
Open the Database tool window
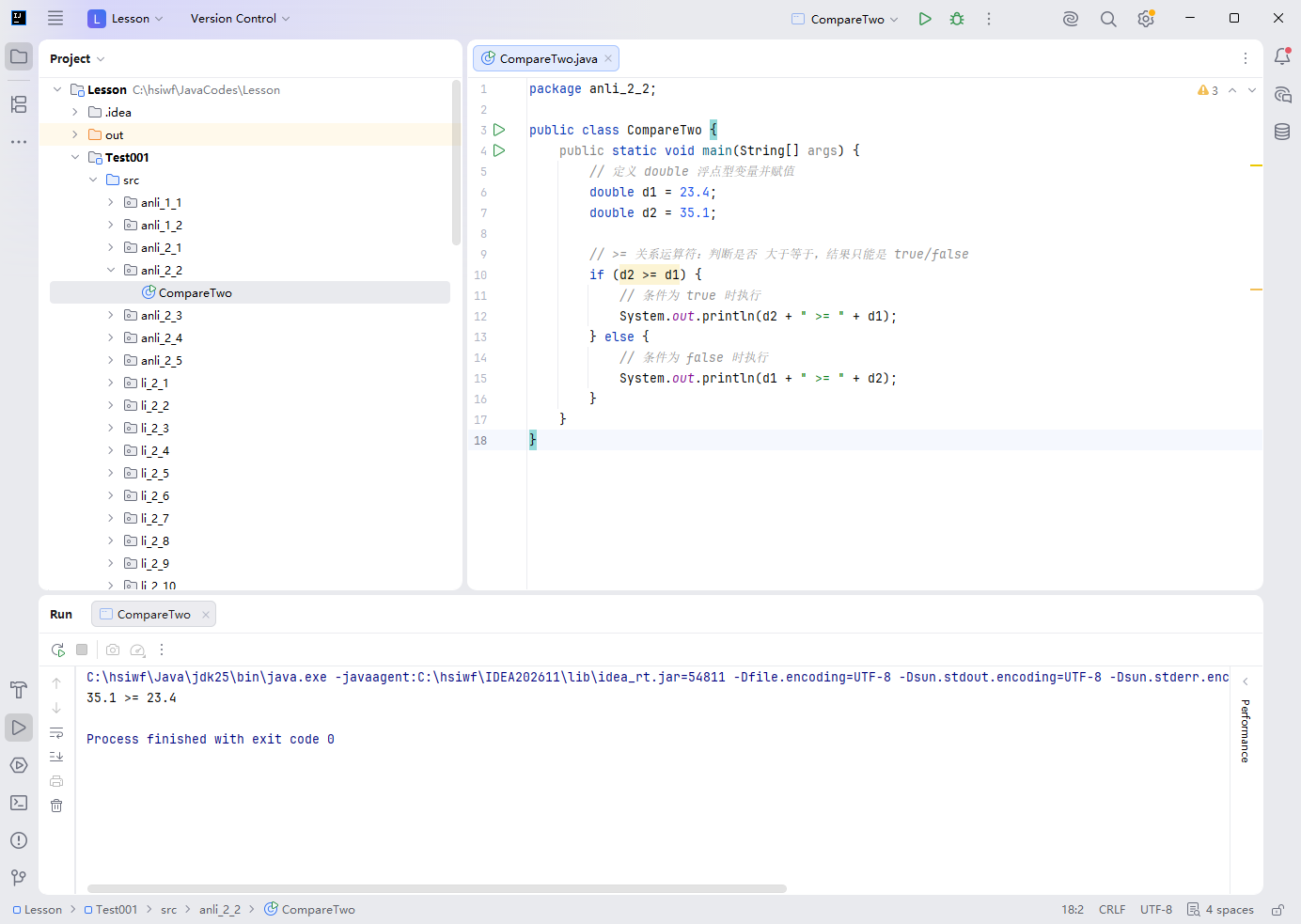[1282, 132]
